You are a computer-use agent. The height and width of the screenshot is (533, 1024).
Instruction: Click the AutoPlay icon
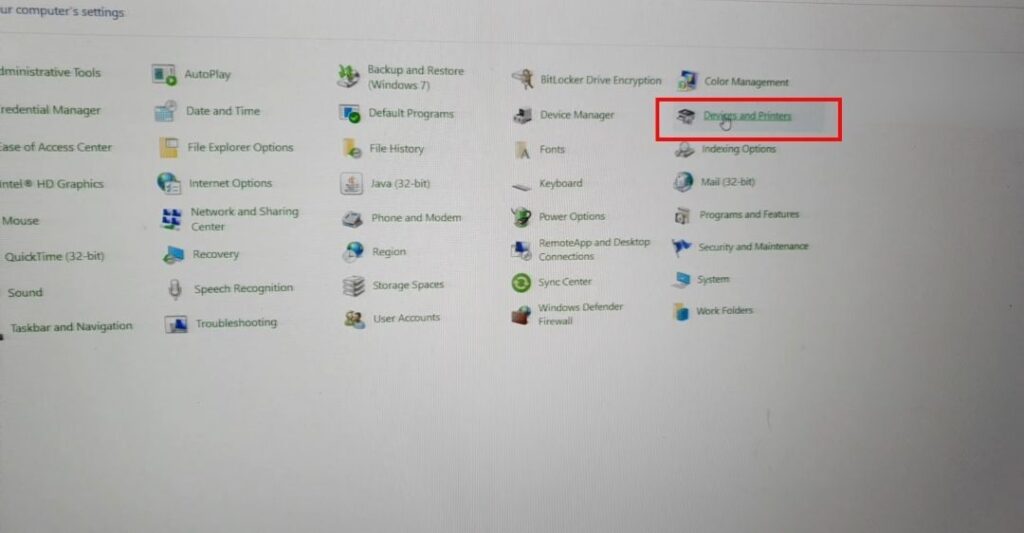[164, 74]
